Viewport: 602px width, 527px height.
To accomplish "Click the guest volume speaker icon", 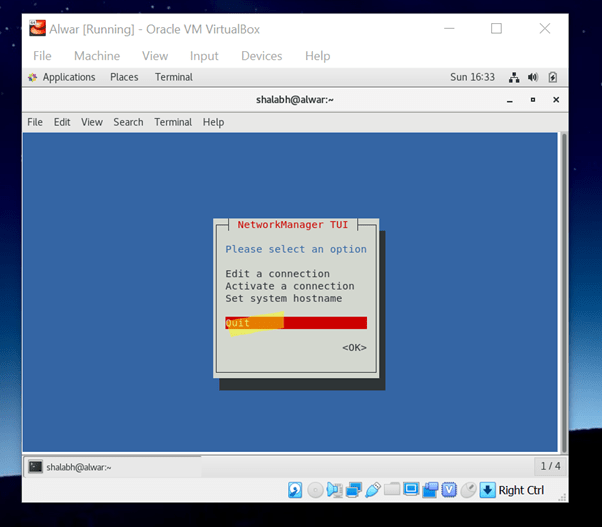I will [x=533, y=77].
